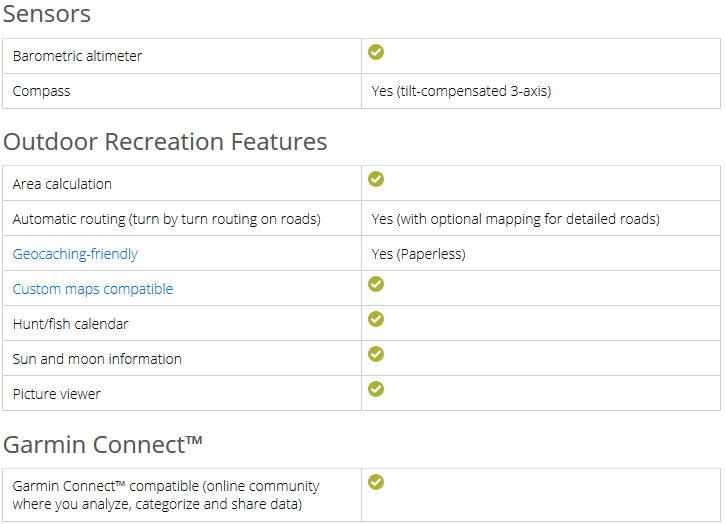Select the Automatic routing row label
Image resolution: width=725 pixels, height=524 pixels.
166,219
